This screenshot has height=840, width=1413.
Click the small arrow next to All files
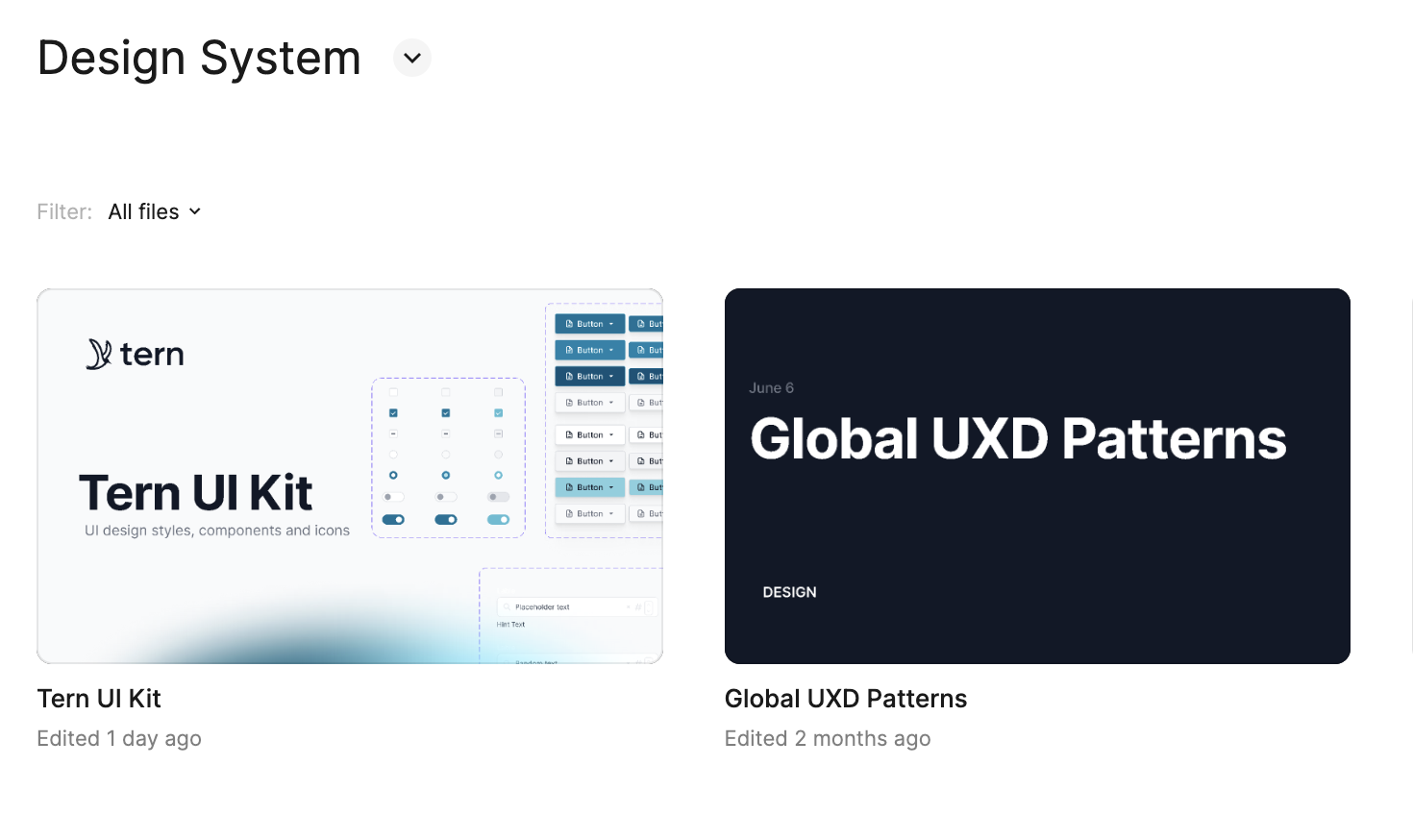195,211
